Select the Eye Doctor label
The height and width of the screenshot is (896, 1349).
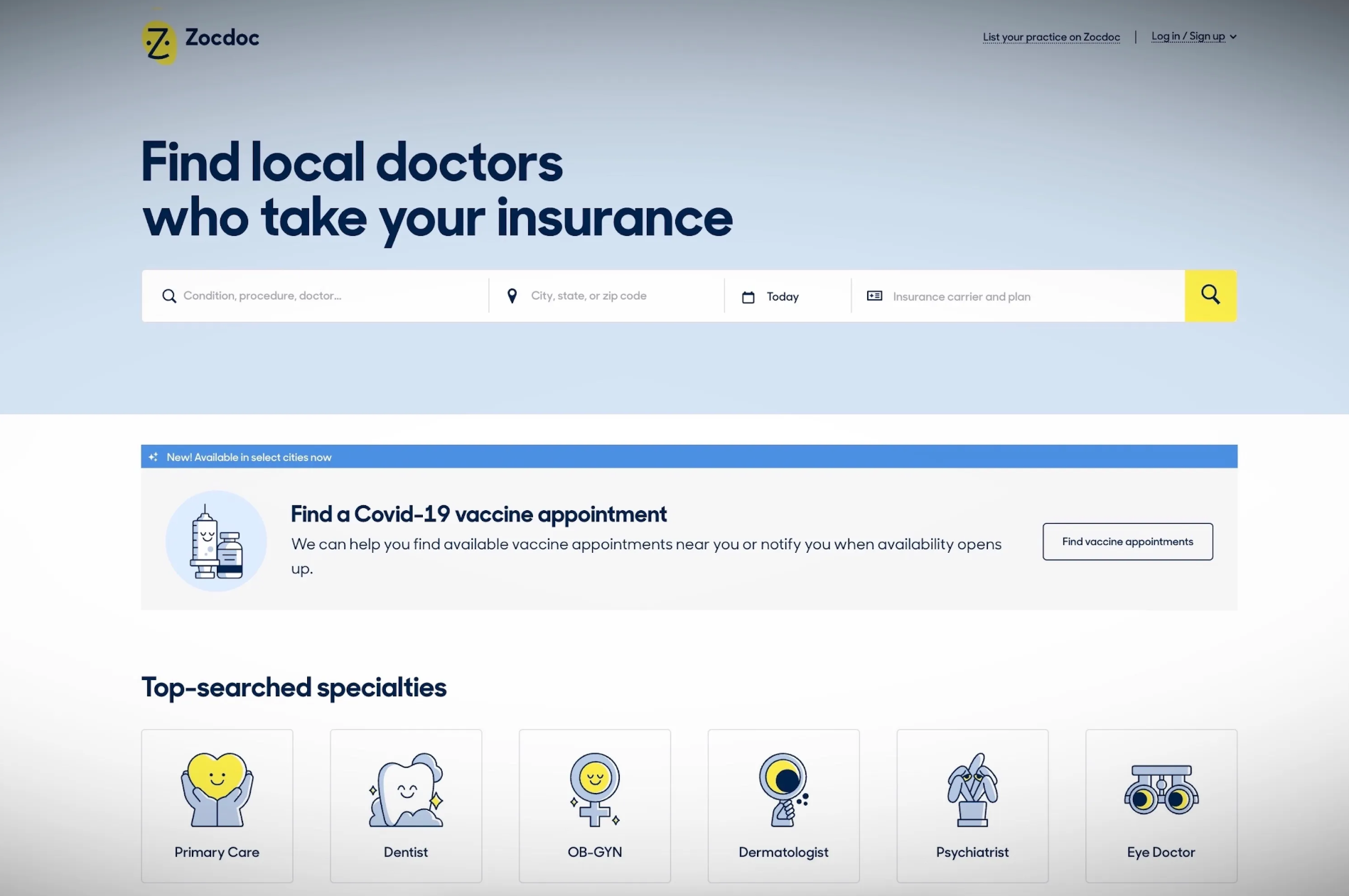1161,852
